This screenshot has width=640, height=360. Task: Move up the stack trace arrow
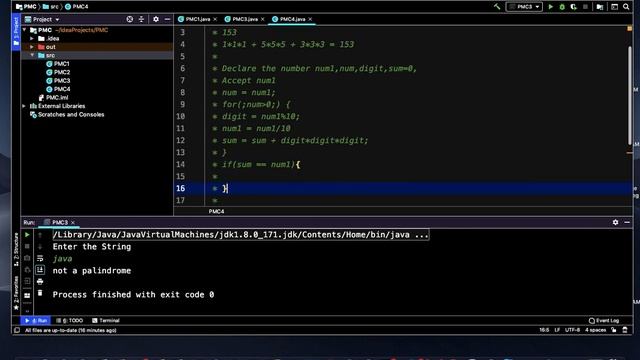click(40, 235)
